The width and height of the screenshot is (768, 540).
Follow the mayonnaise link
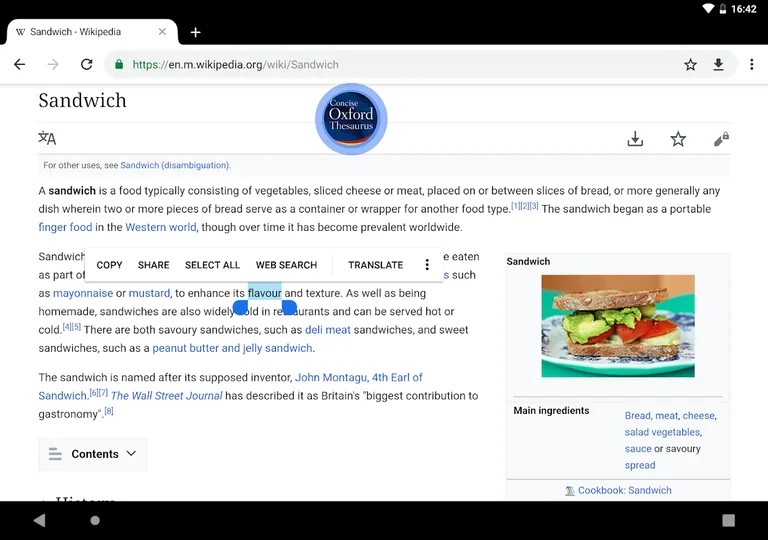[x=83, y=293]
